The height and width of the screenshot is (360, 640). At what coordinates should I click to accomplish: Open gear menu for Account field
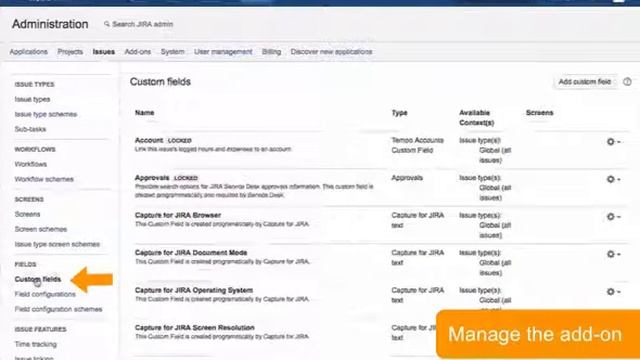point(613,142)
